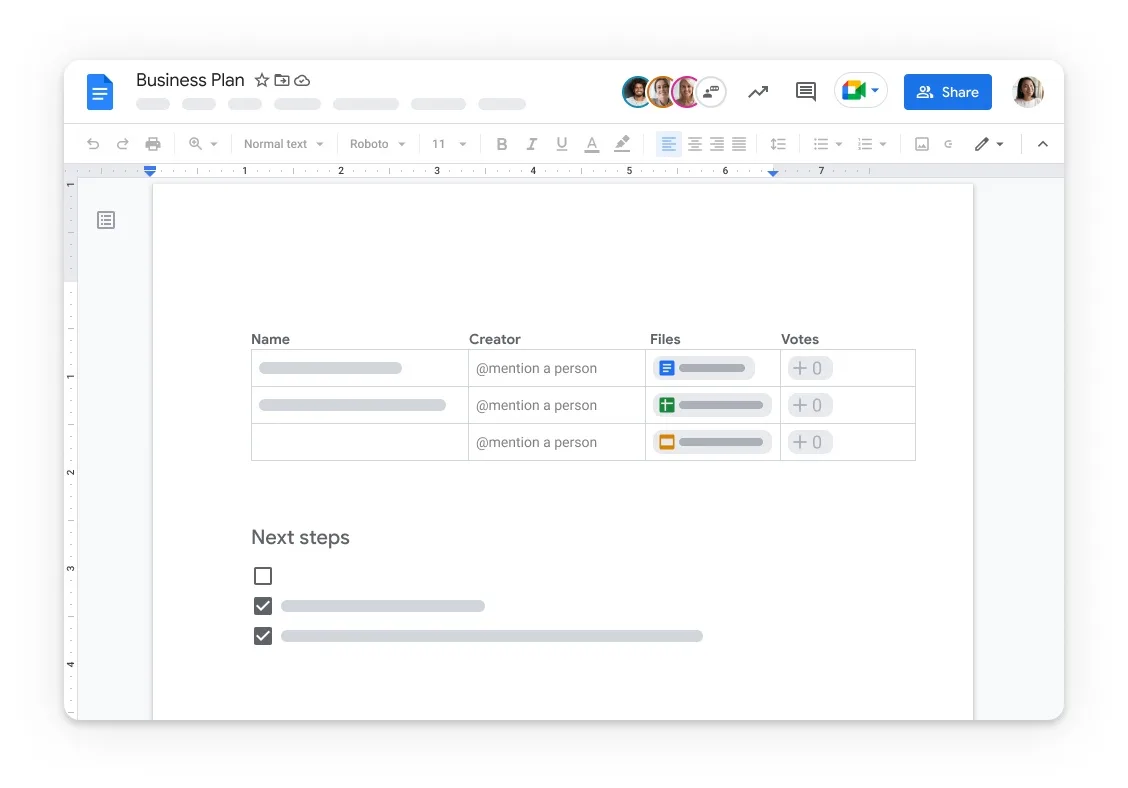The width and height of the screenshot is (1128, 788).
Task: Open line spacing options
Action: tap(778, 144)
